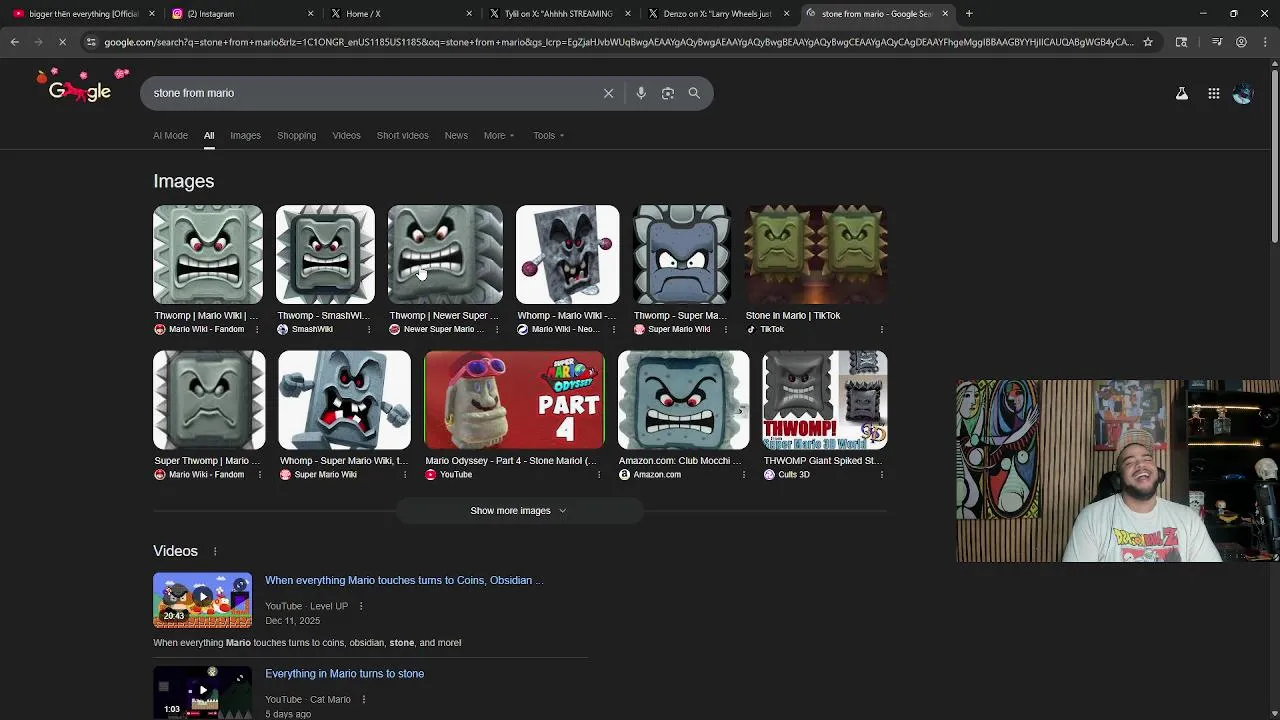Stop loading the page
Viewport: 1280px width, 720px height.
pyautogui.click(x=62, y=42)
